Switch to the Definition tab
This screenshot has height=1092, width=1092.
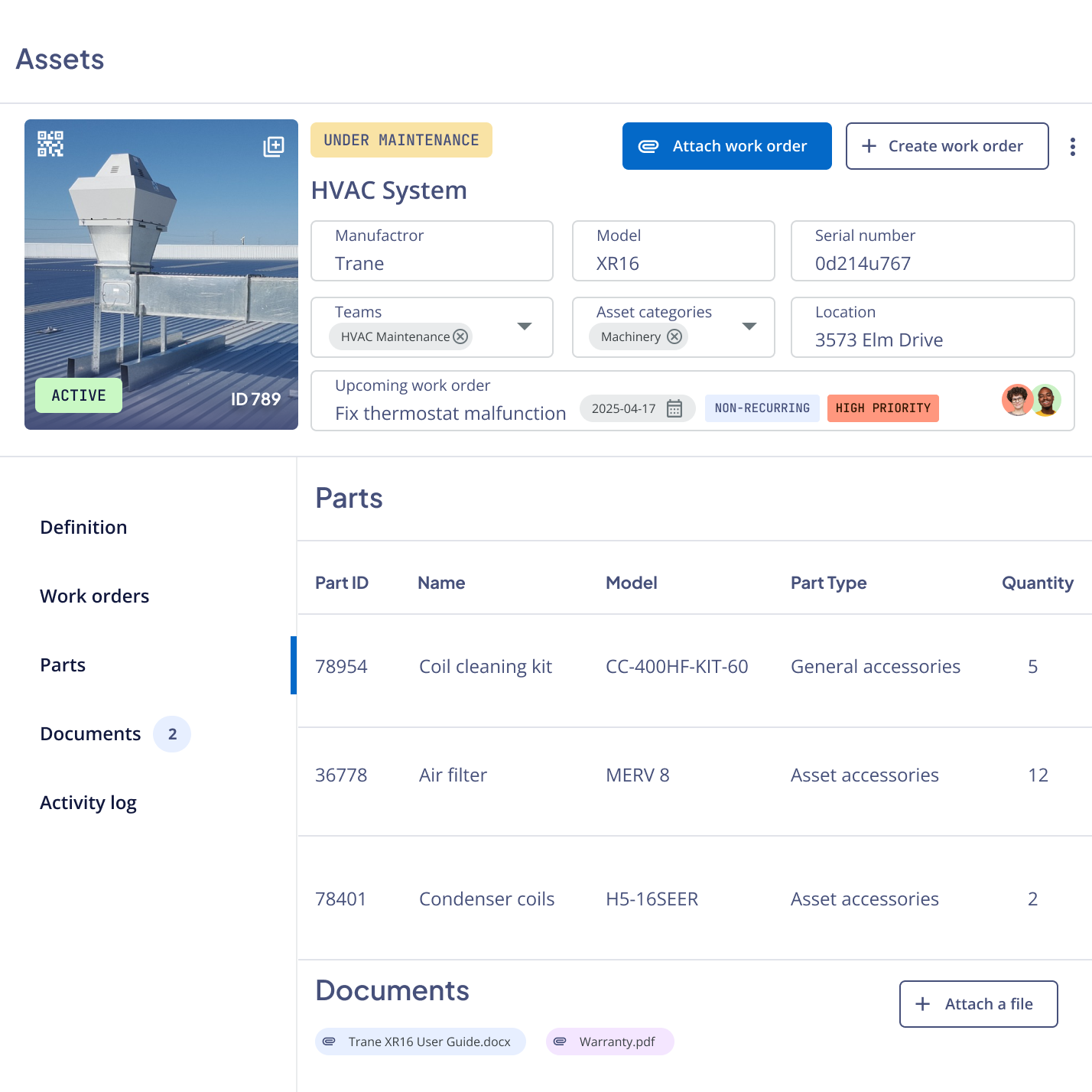pos(83,528)
